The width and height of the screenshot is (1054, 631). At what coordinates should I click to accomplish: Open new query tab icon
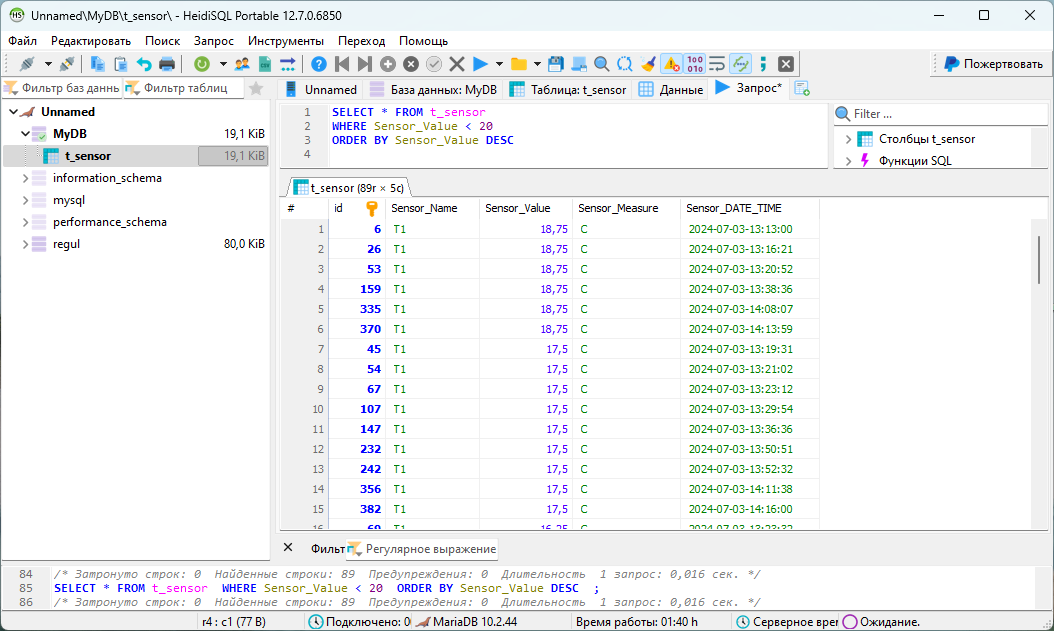tap(801, 89)
